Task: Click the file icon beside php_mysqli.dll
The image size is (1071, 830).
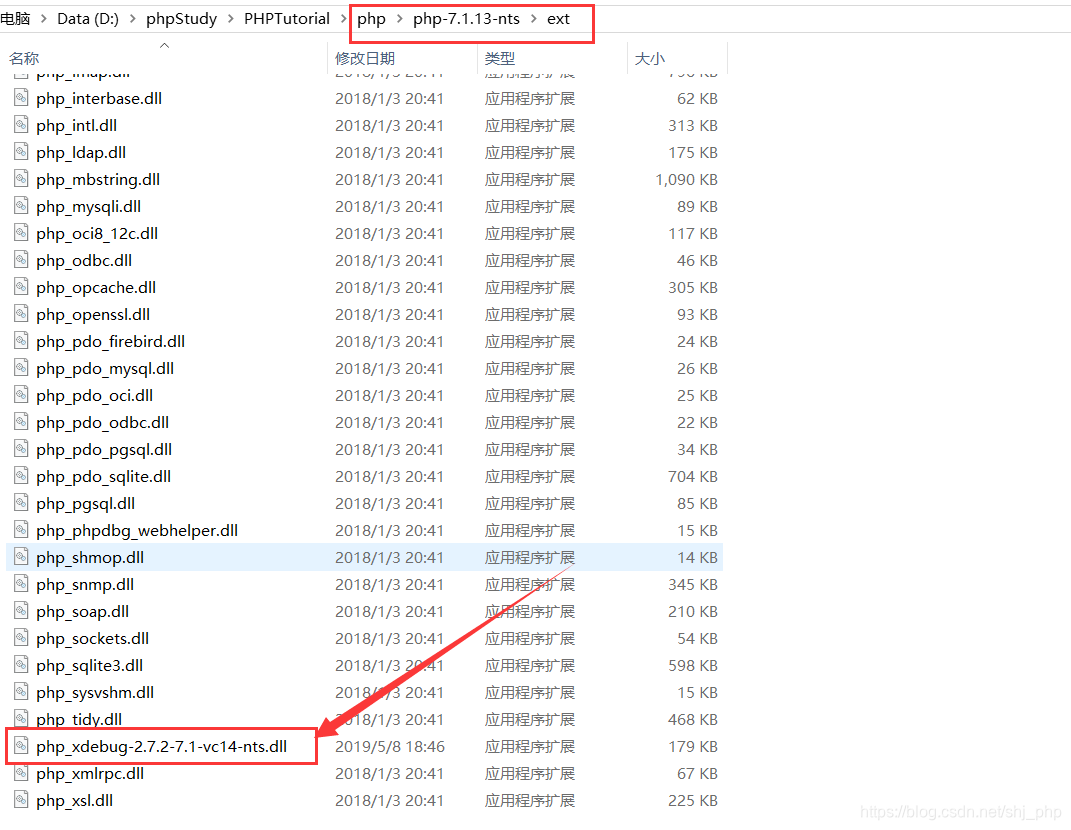Action: coord(21,206)
